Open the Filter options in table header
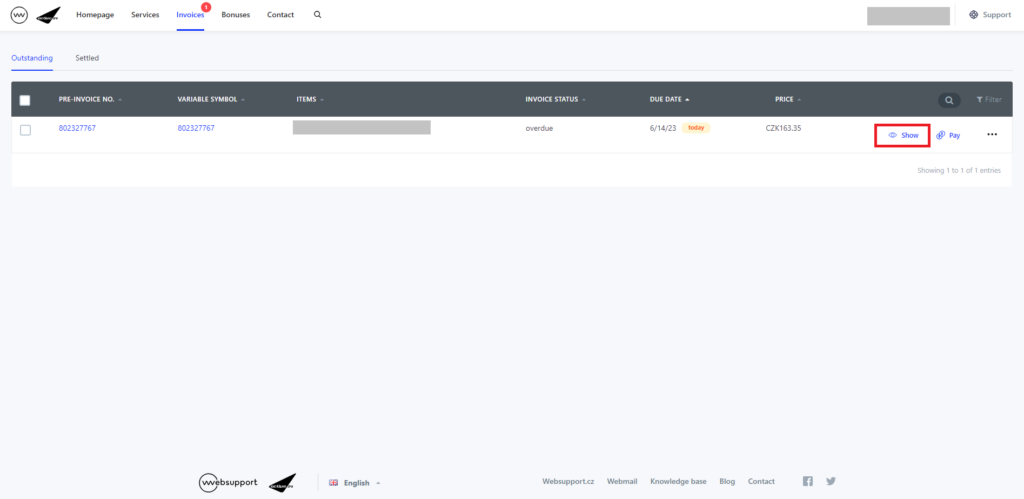The width and height of the screenshot is (1024, 499). click(988, 100)
